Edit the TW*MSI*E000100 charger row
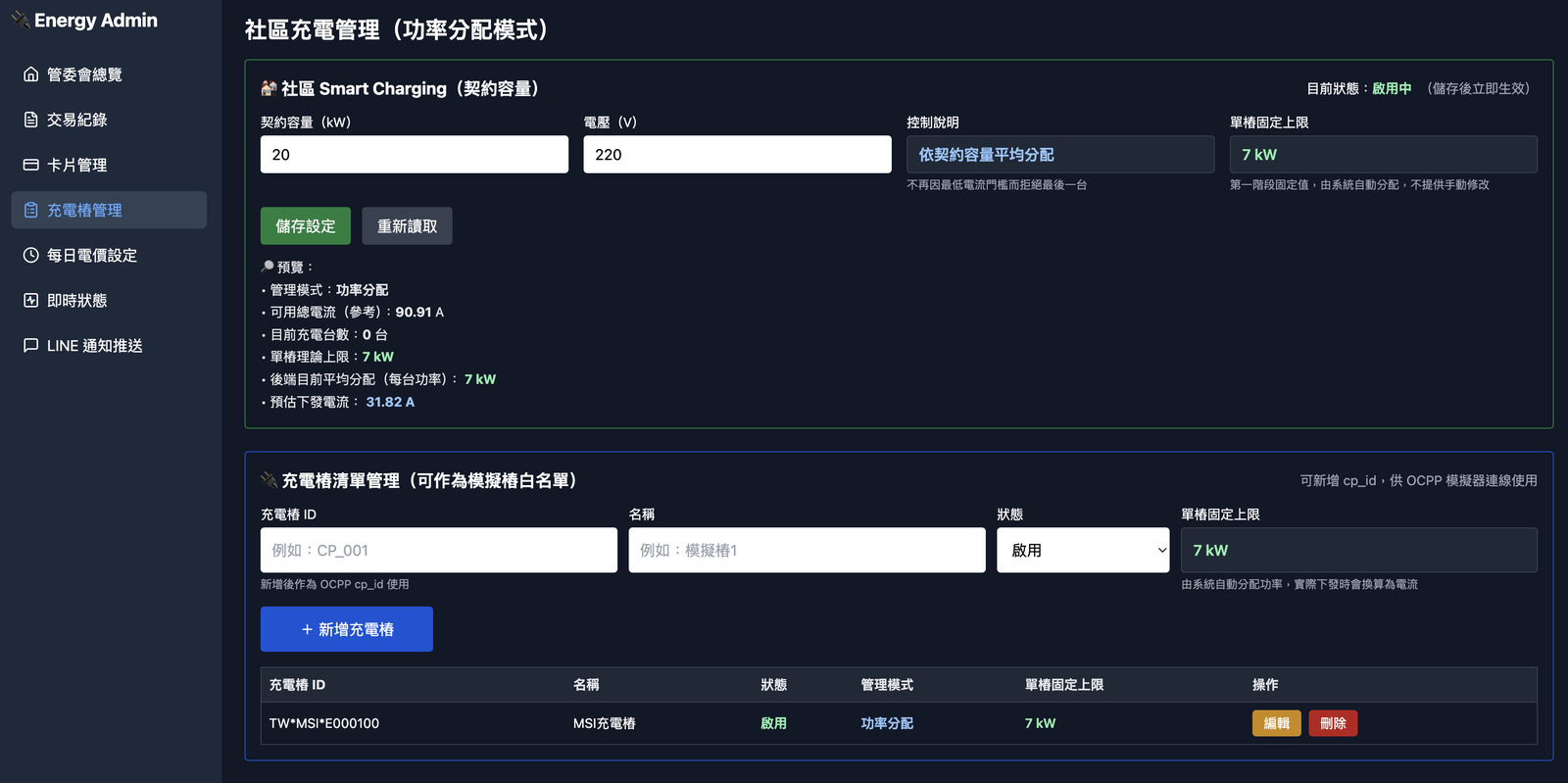This screenshot has width=1568, height=783. coord(1277,723)
